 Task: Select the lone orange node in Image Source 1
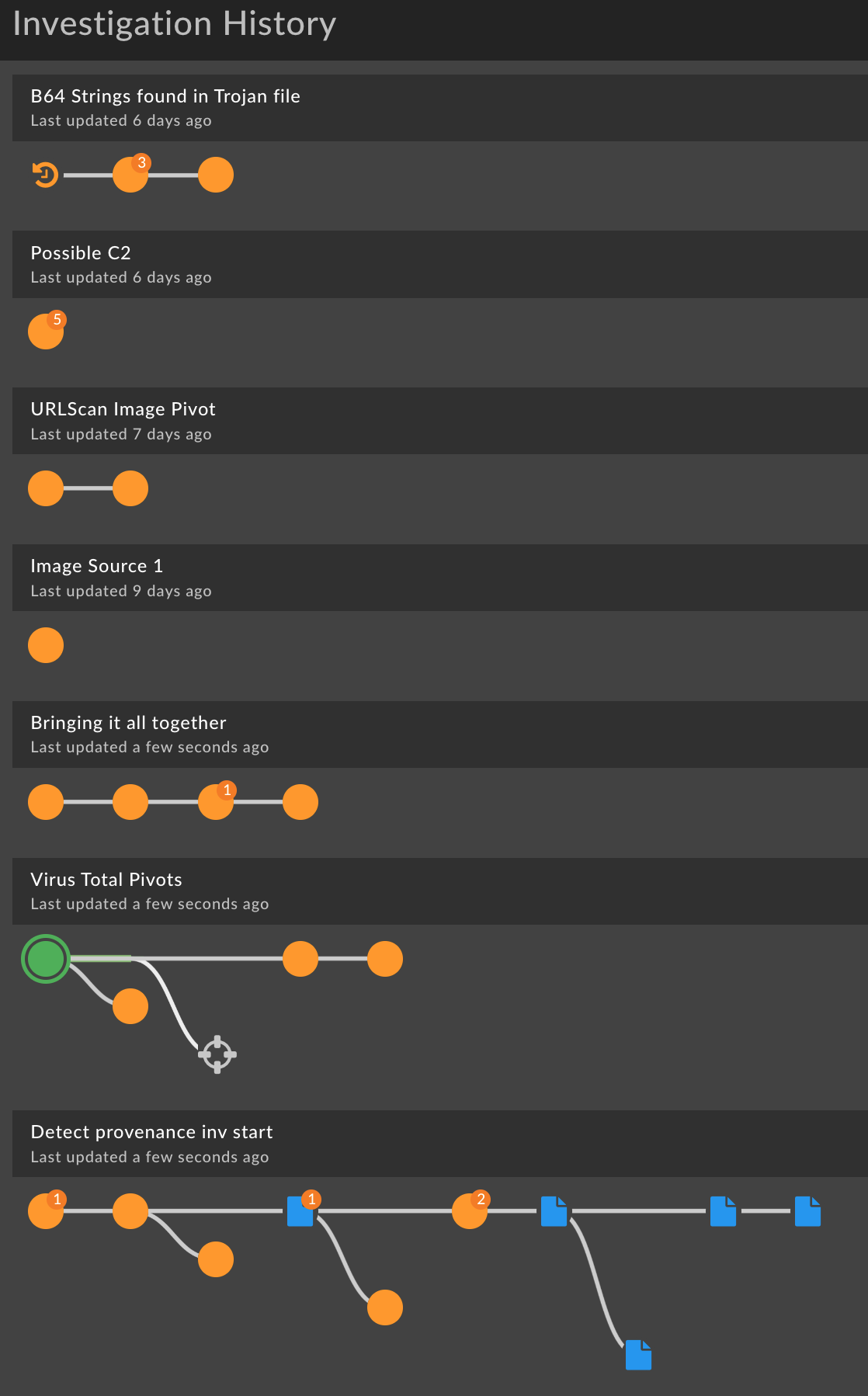tap(45, 644)
